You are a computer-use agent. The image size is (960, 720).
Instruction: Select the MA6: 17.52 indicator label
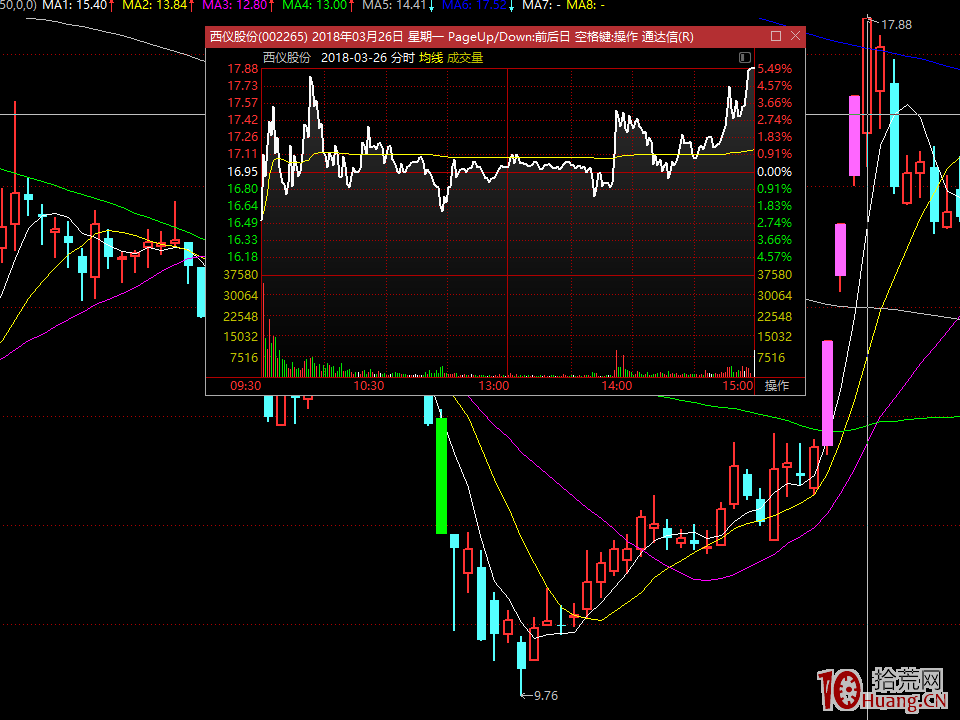(474, 6)
